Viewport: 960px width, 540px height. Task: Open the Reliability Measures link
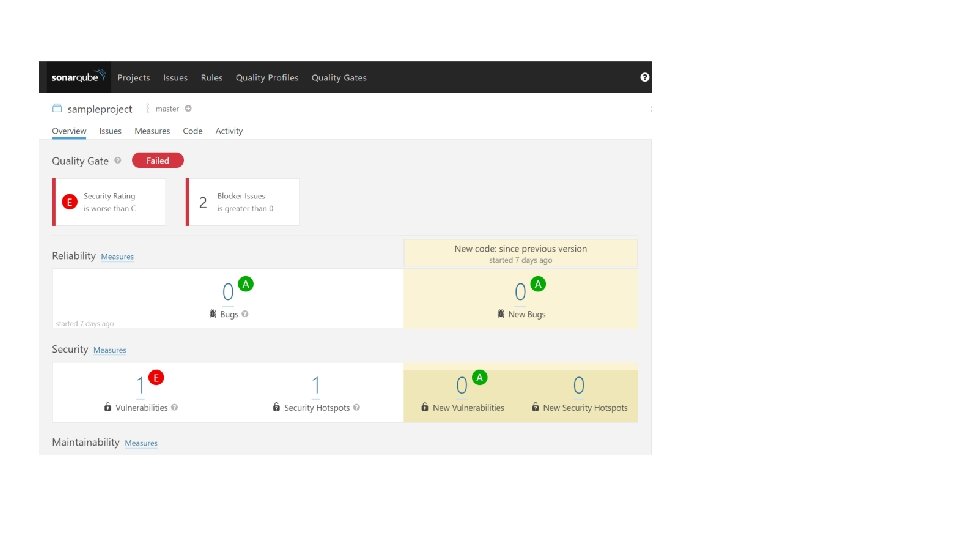(x=117, y=257)
